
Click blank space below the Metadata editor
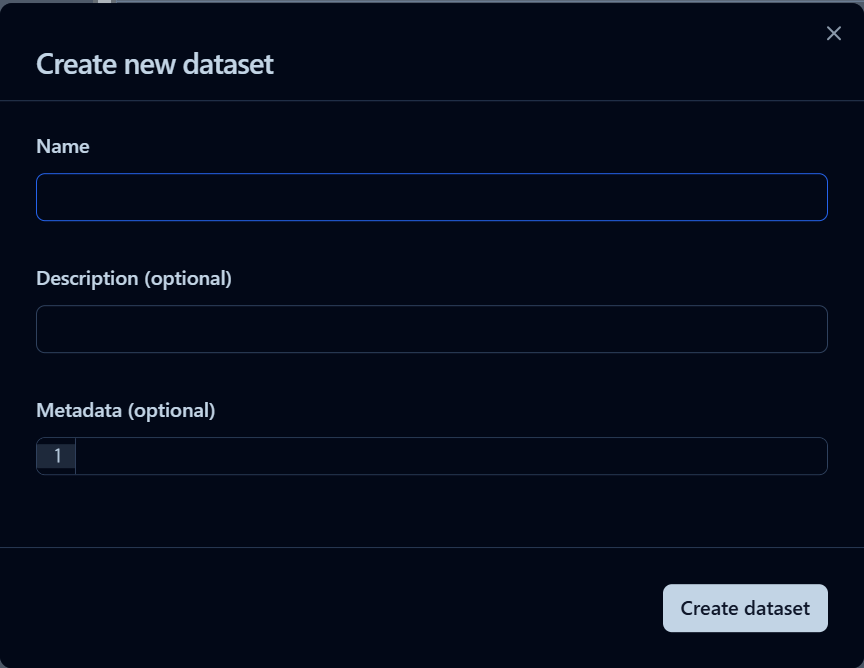(431, 510)
